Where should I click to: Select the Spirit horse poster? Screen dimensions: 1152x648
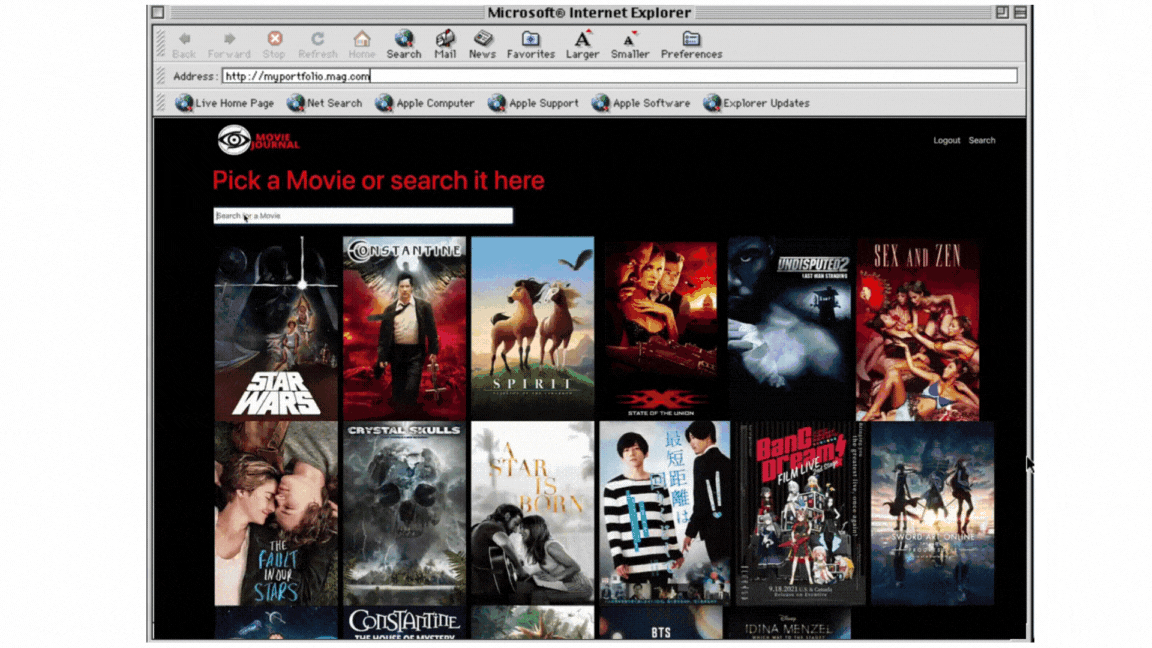(x=533, y=328)
